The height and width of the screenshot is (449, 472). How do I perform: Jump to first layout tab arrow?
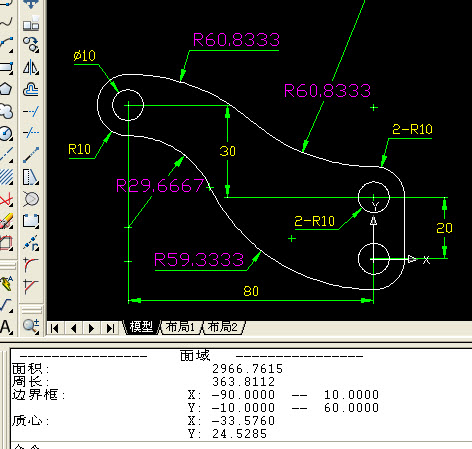(55, 329)
